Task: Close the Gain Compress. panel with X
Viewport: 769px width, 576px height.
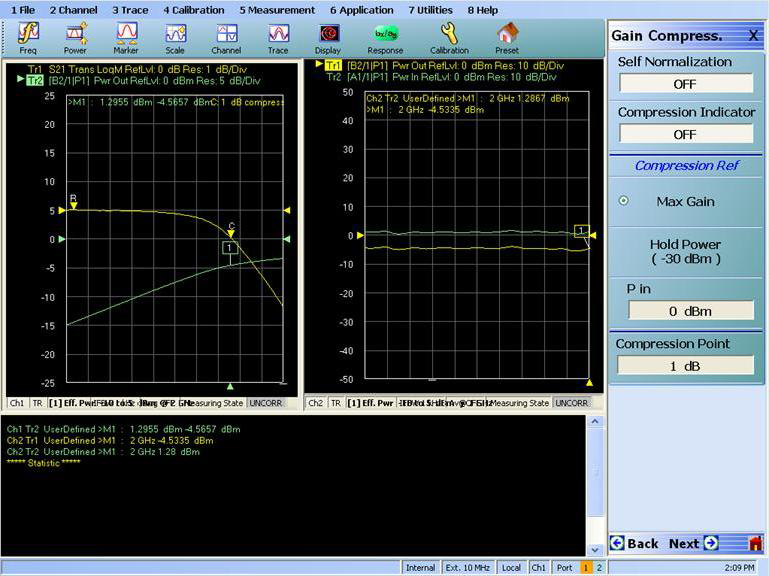Action: point(752,35)
